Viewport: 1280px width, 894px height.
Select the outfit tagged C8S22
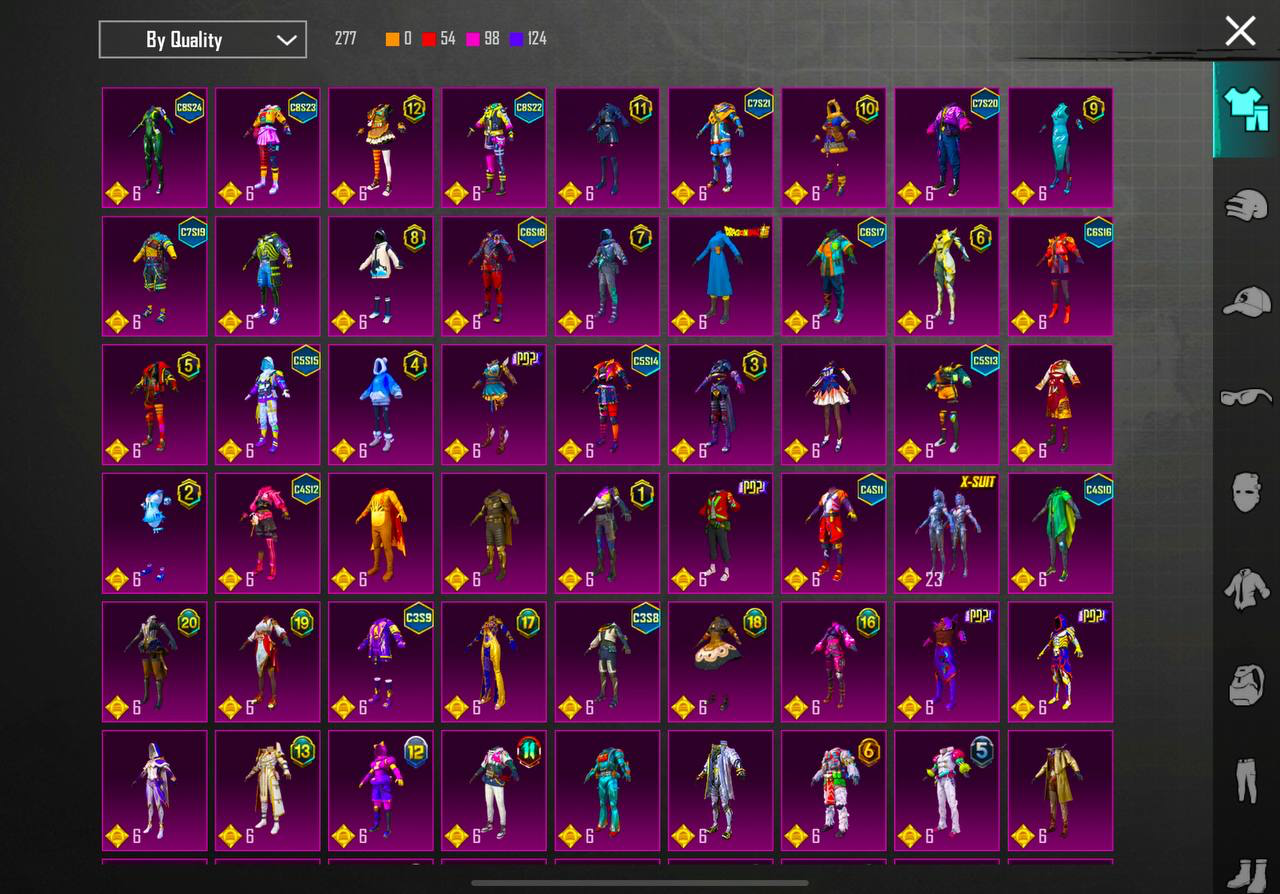(494, 147)
